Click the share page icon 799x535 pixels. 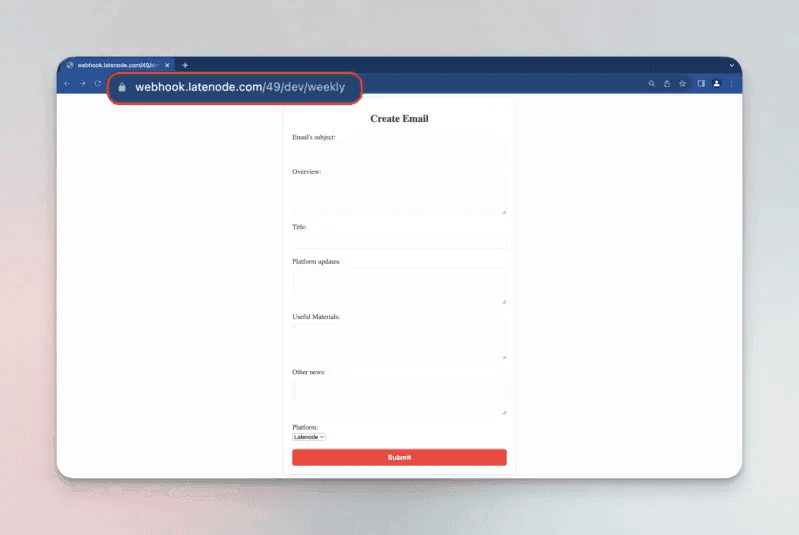(x=667, y=84)
